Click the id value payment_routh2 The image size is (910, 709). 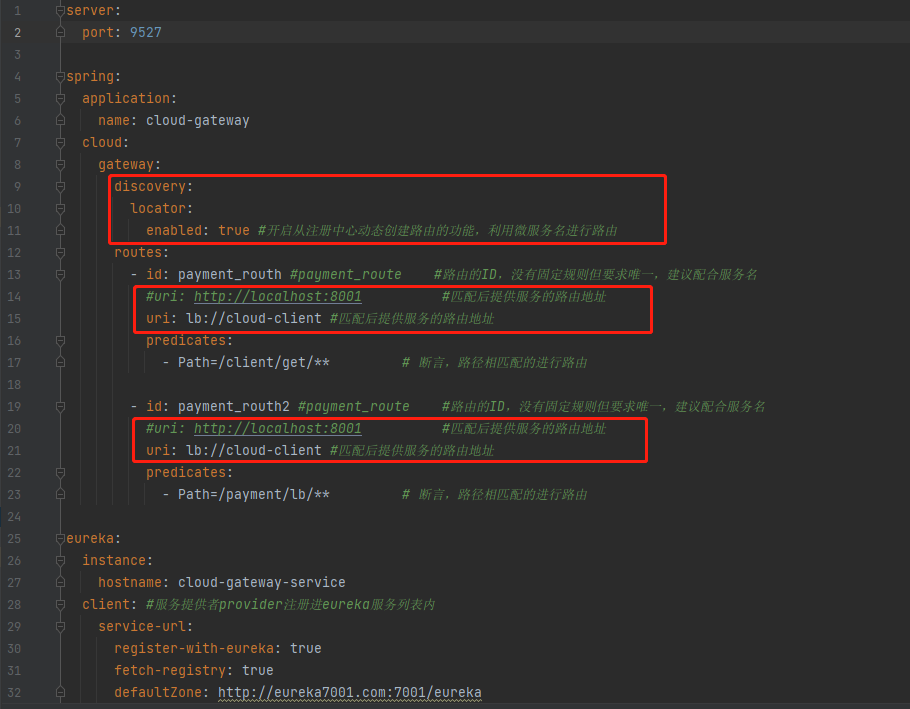tap(233, 407)
